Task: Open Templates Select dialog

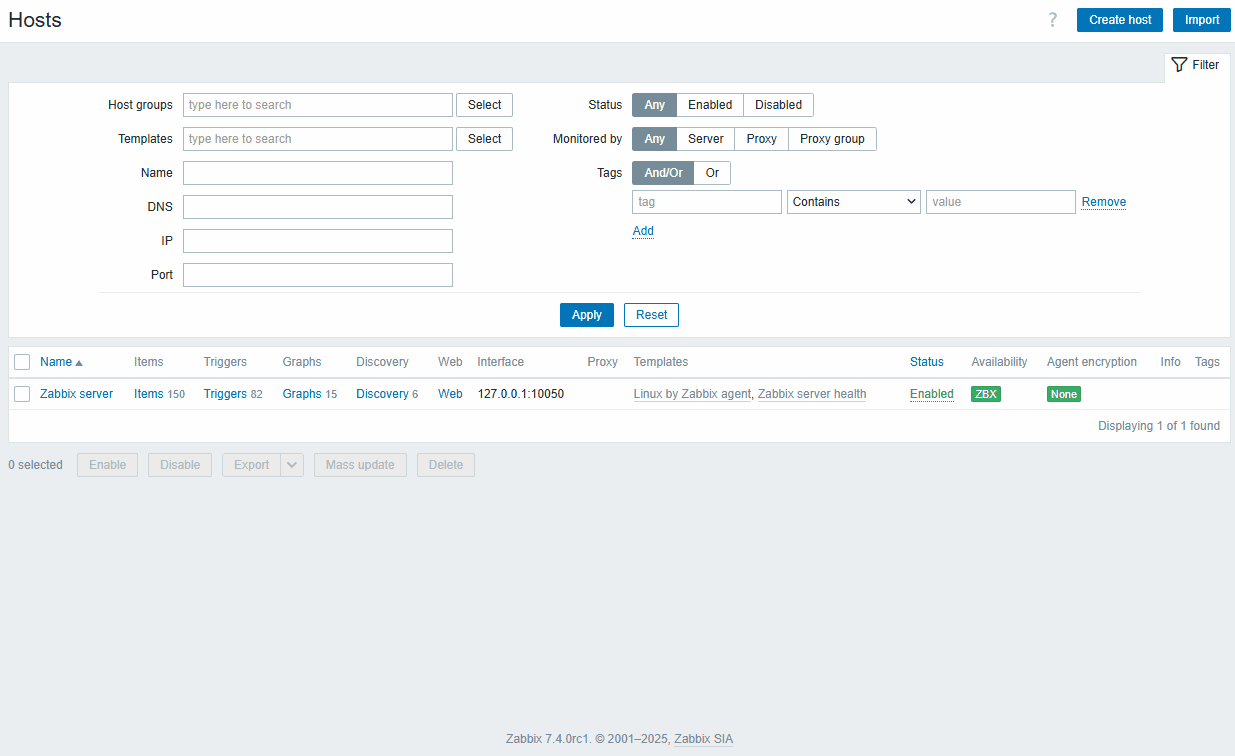Action: click(484, 139)
